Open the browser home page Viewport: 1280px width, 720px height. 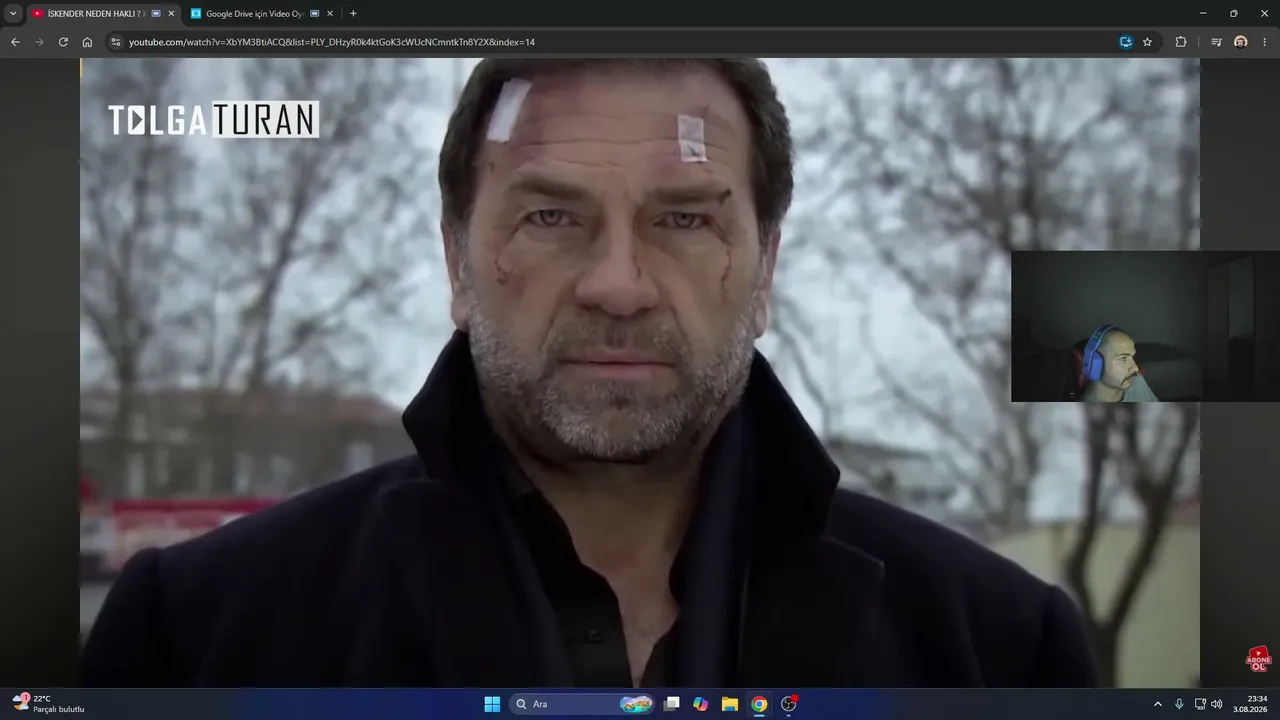(87, 42)
